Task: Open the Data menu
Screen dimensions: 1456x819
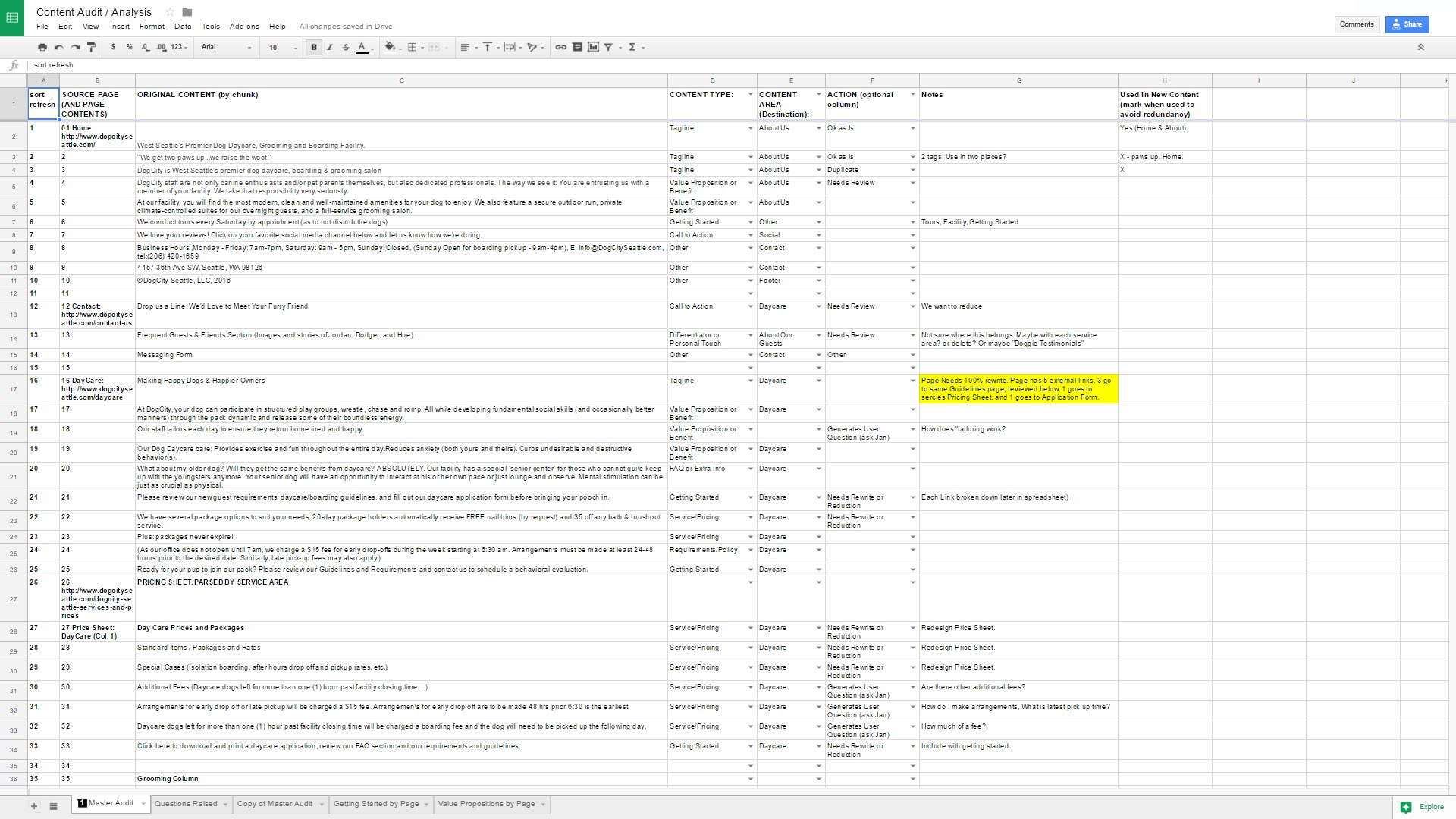Action: [183, 27]
